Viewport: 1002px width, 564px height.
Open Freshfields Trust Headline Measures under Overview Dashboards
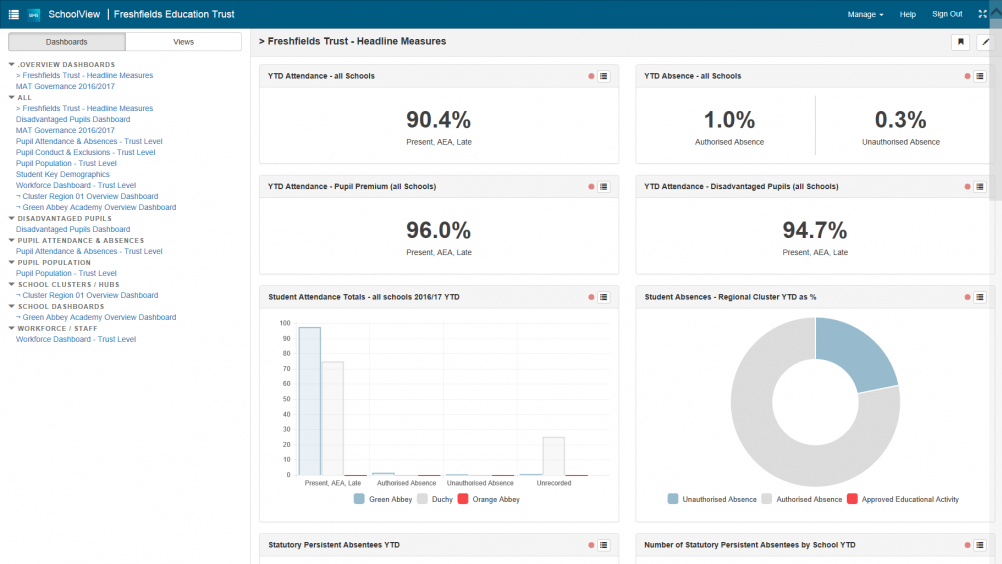pos(84,75)
